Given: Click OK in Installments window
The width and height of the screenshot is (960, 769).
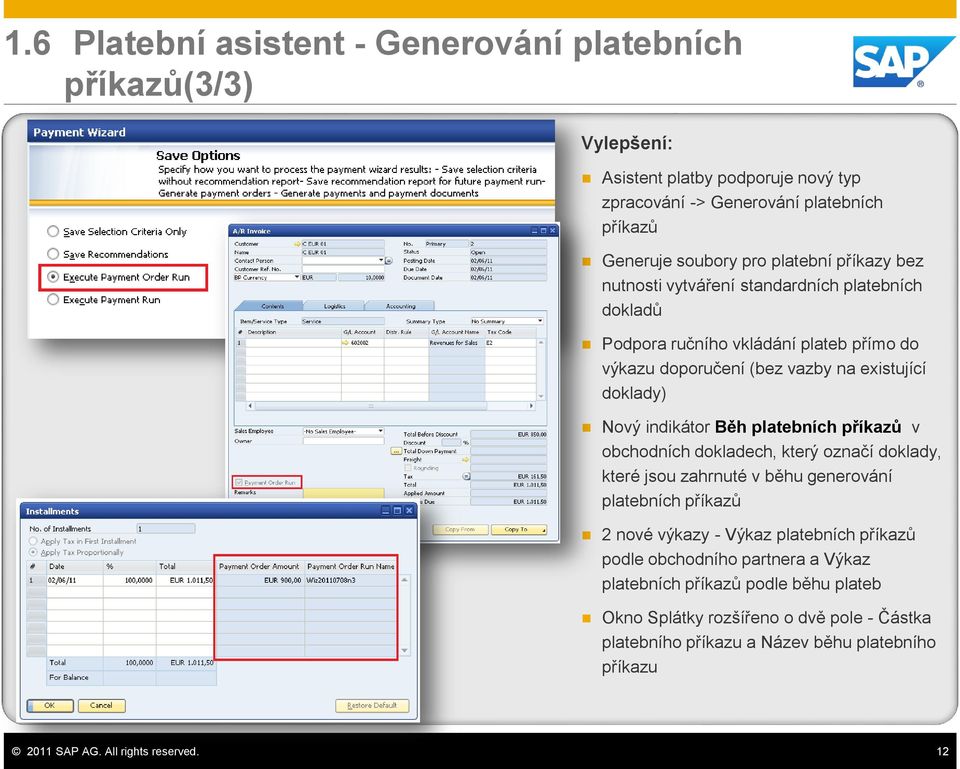Looking at the screenshot, I should pyautogui.click(x=50, y=705).
